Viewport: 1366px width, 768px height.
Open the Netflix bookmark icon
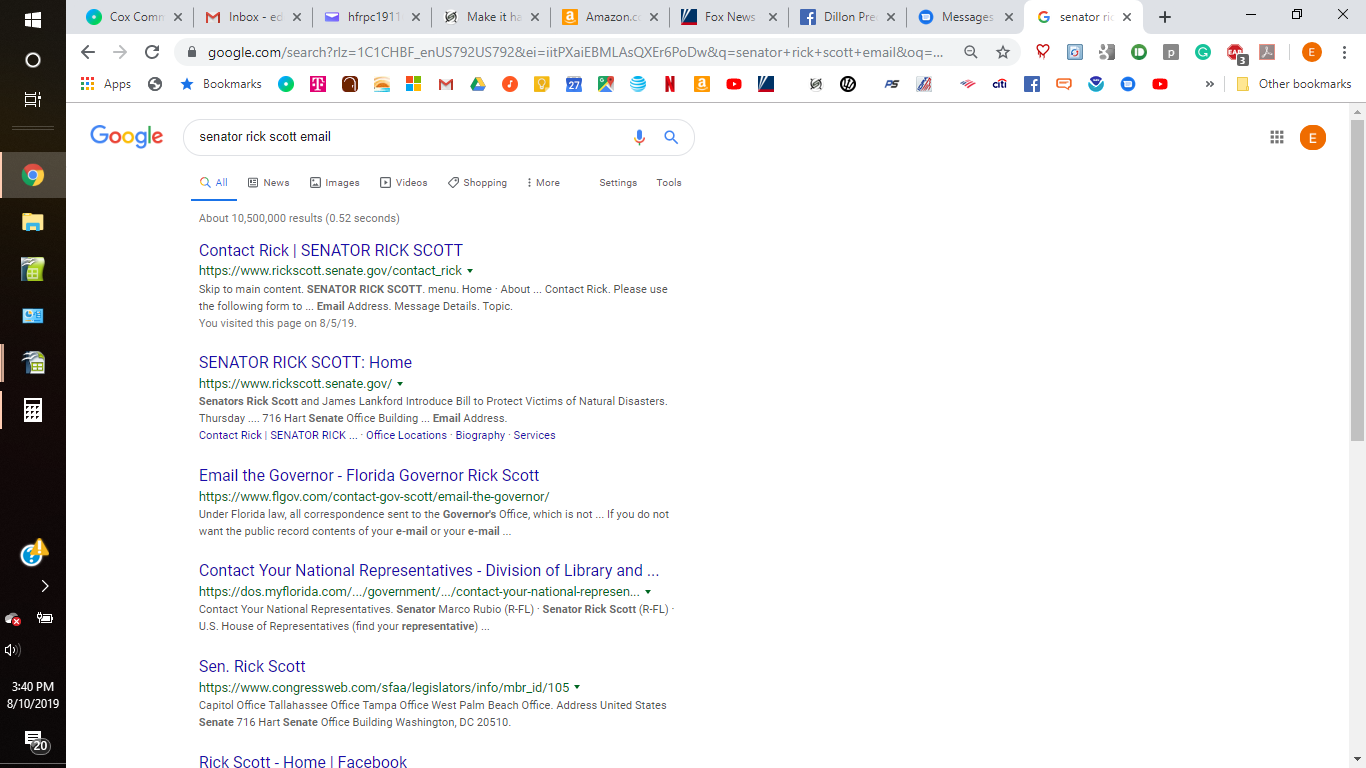click(670, 84)
